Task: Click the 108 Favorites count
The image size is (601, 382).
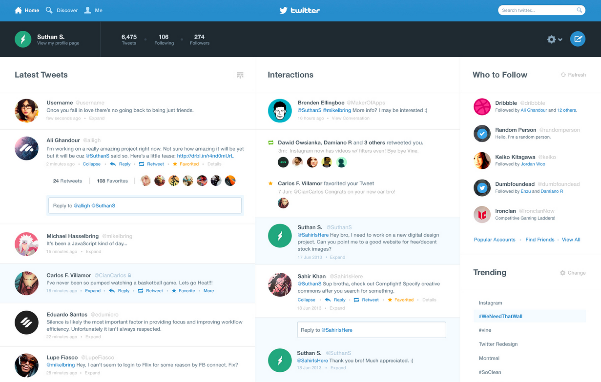Action: (x=112, y=181)
